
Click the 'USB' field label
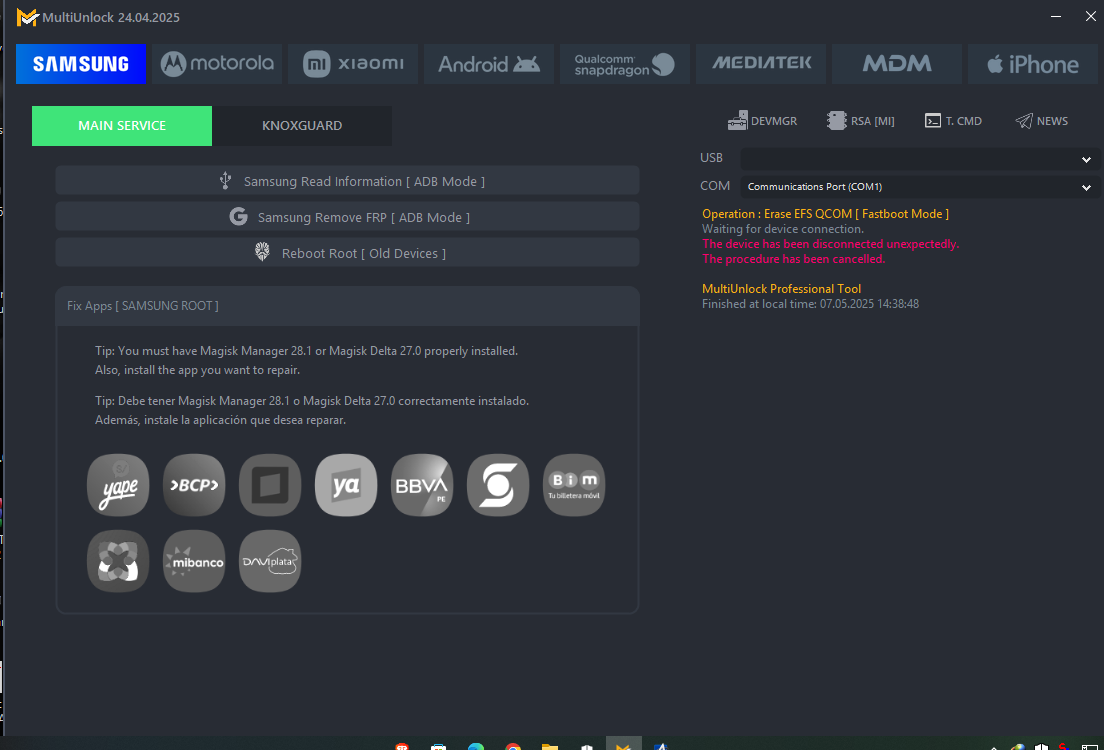tap(711, 158)
